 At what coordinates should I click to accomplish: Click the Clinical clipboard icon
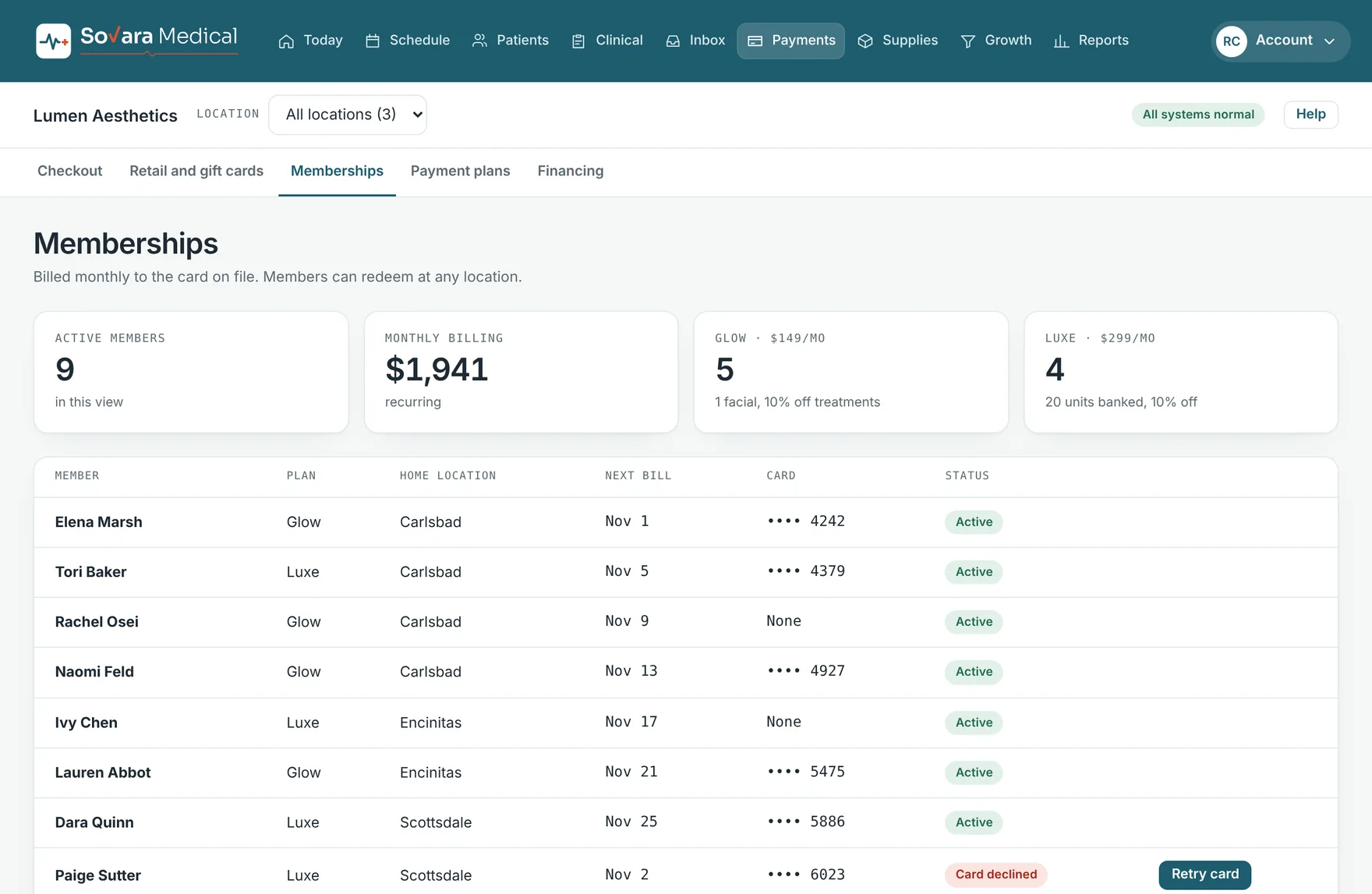pos(578,41)
